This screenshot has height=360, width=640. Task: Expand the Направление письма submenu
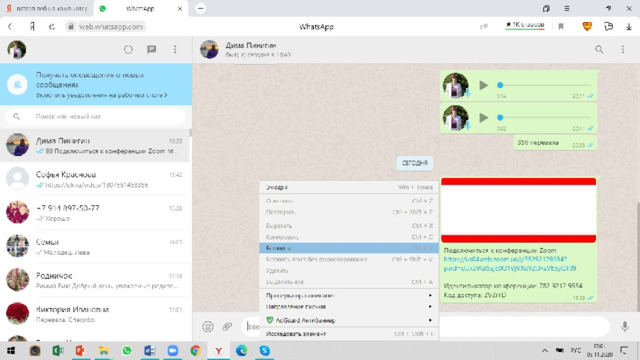click(x=349, y=307)
